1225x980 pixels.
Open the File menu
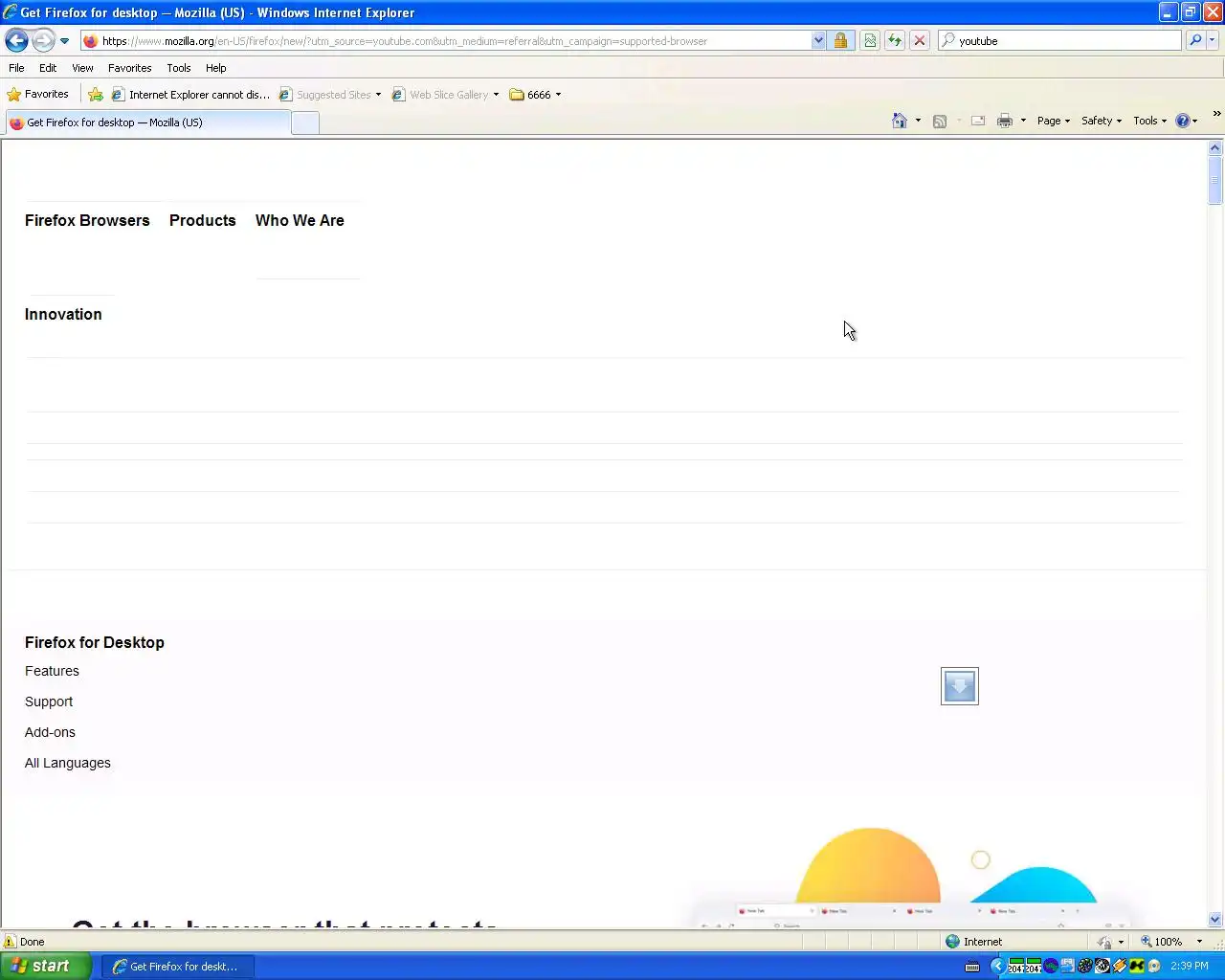16,68
